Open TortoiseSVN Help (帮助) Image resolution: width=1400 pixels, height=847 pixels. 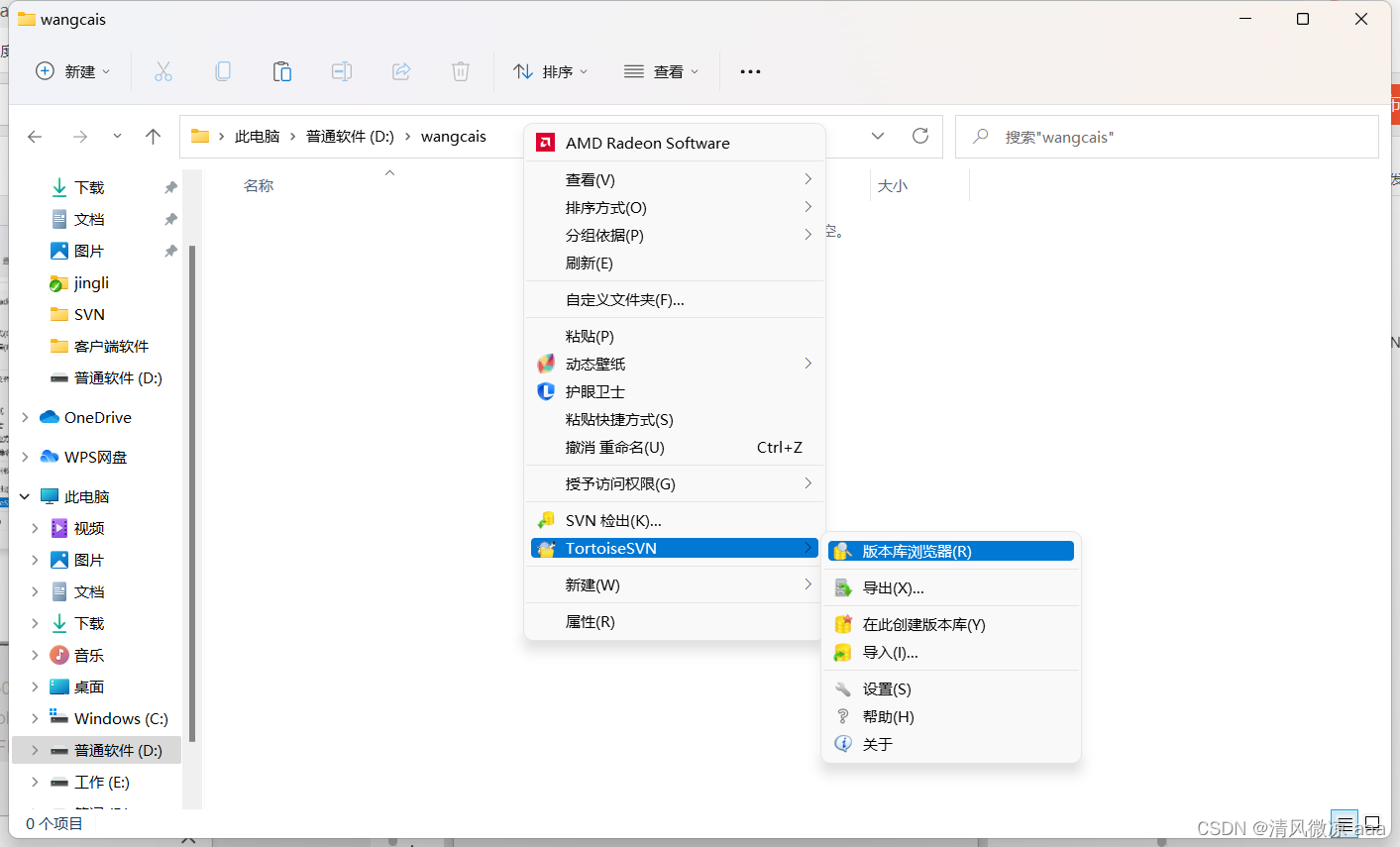click(951, 716)
